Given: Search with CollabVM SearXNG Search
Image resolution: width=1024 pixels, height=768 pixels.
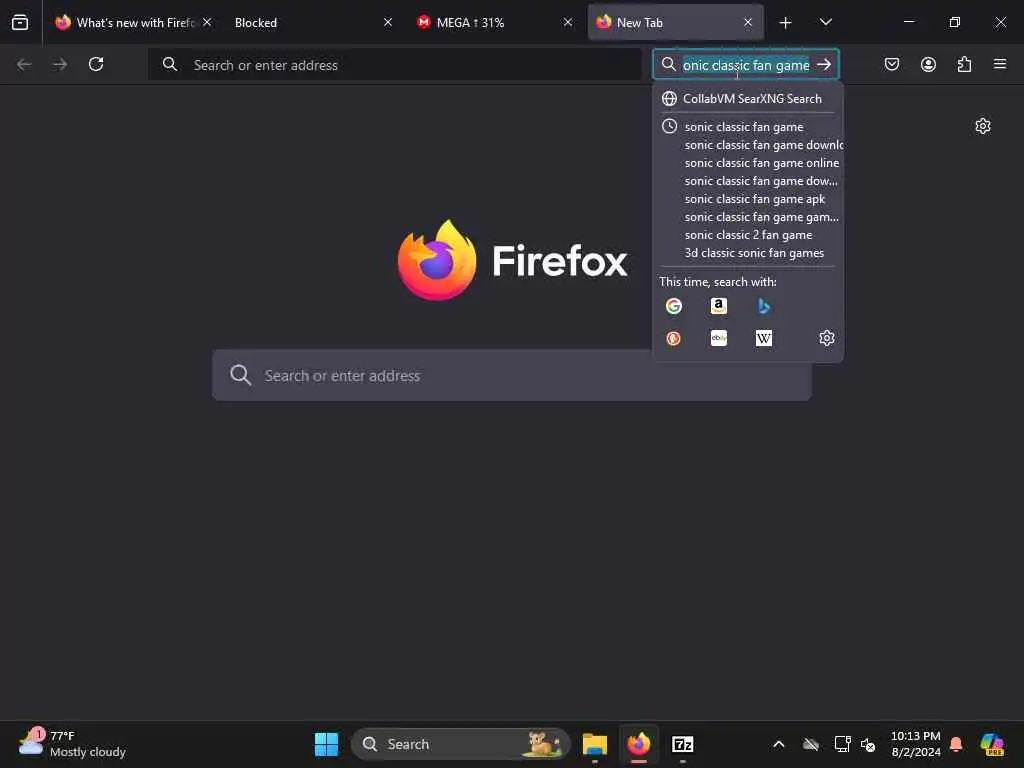Looking at the screenshot, I should (748, 99).
